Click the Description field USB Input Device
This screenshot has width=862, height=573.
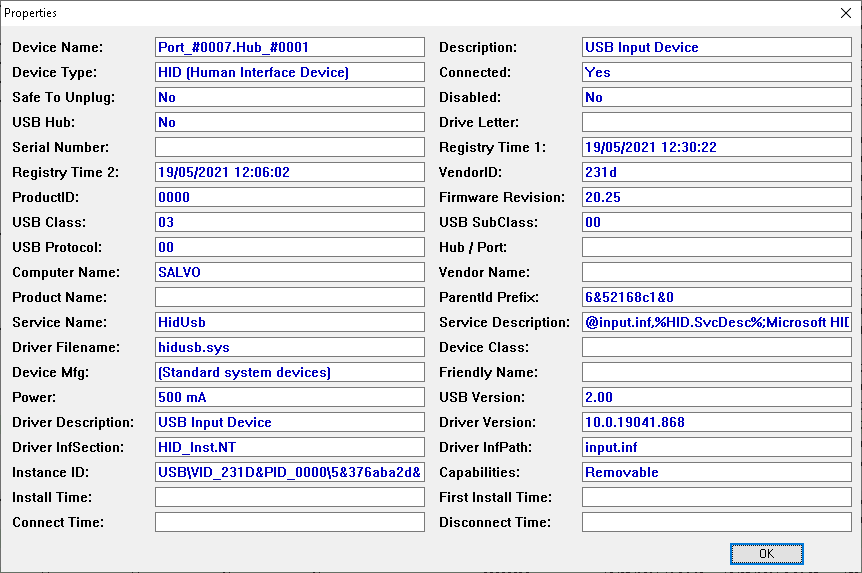[717, 47]
